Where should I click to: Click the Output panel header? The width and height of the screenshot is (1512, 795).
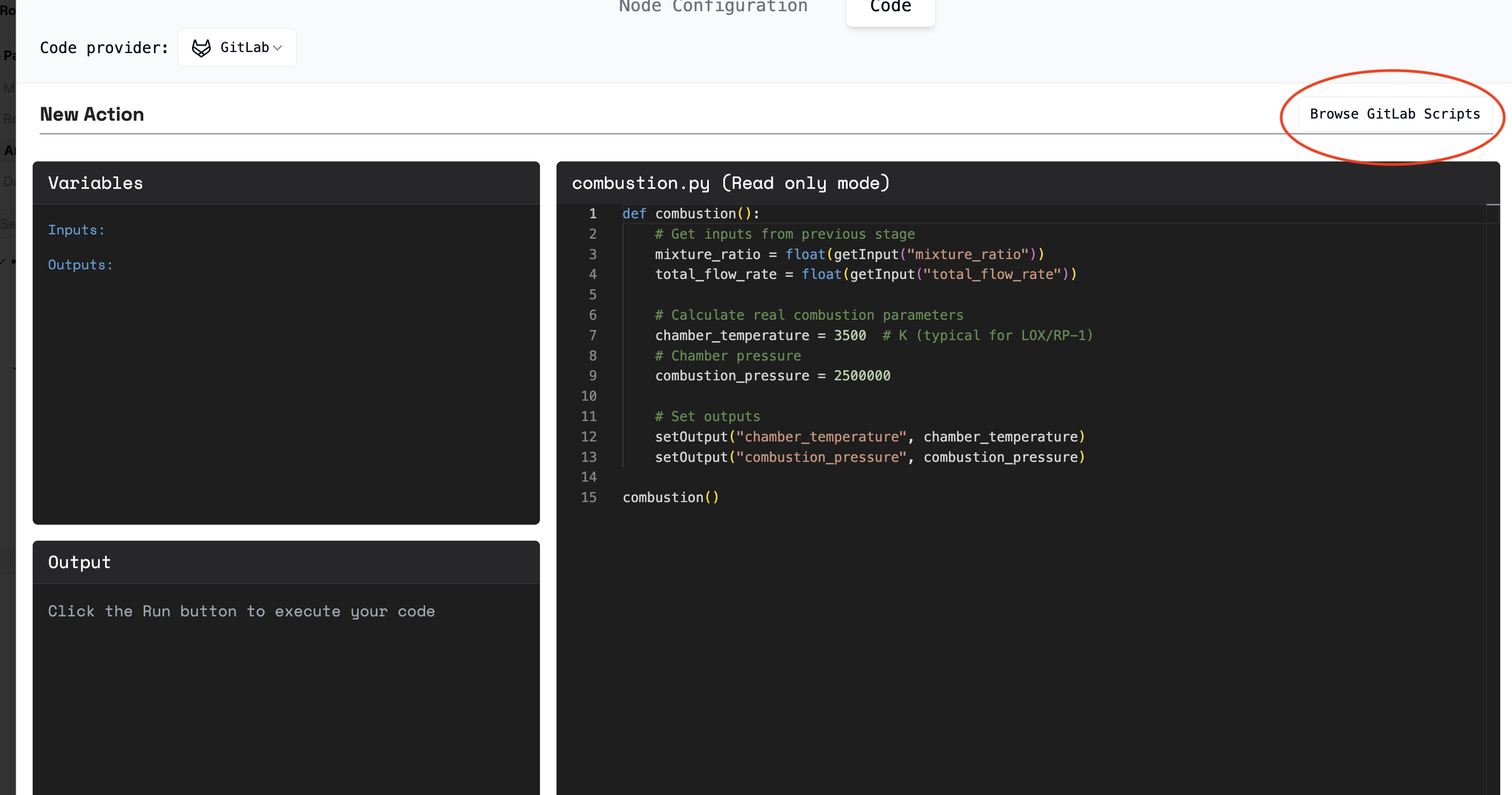pos(79,562)
